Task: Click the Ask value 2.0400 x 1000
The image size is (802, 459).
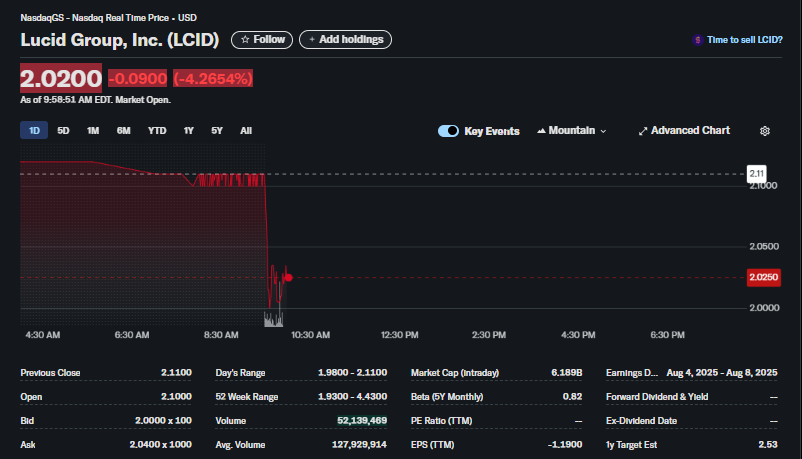Action: [x=161, y=445]
